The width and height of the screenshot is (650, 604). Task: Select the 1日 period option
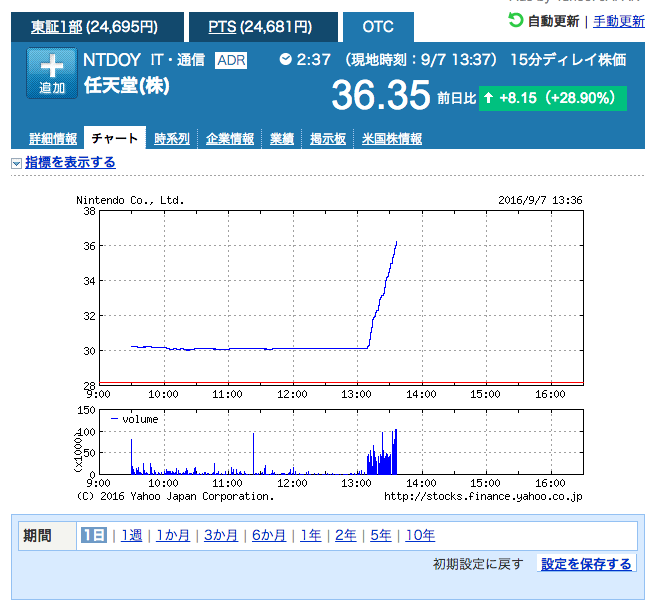[x=94, y=535]
